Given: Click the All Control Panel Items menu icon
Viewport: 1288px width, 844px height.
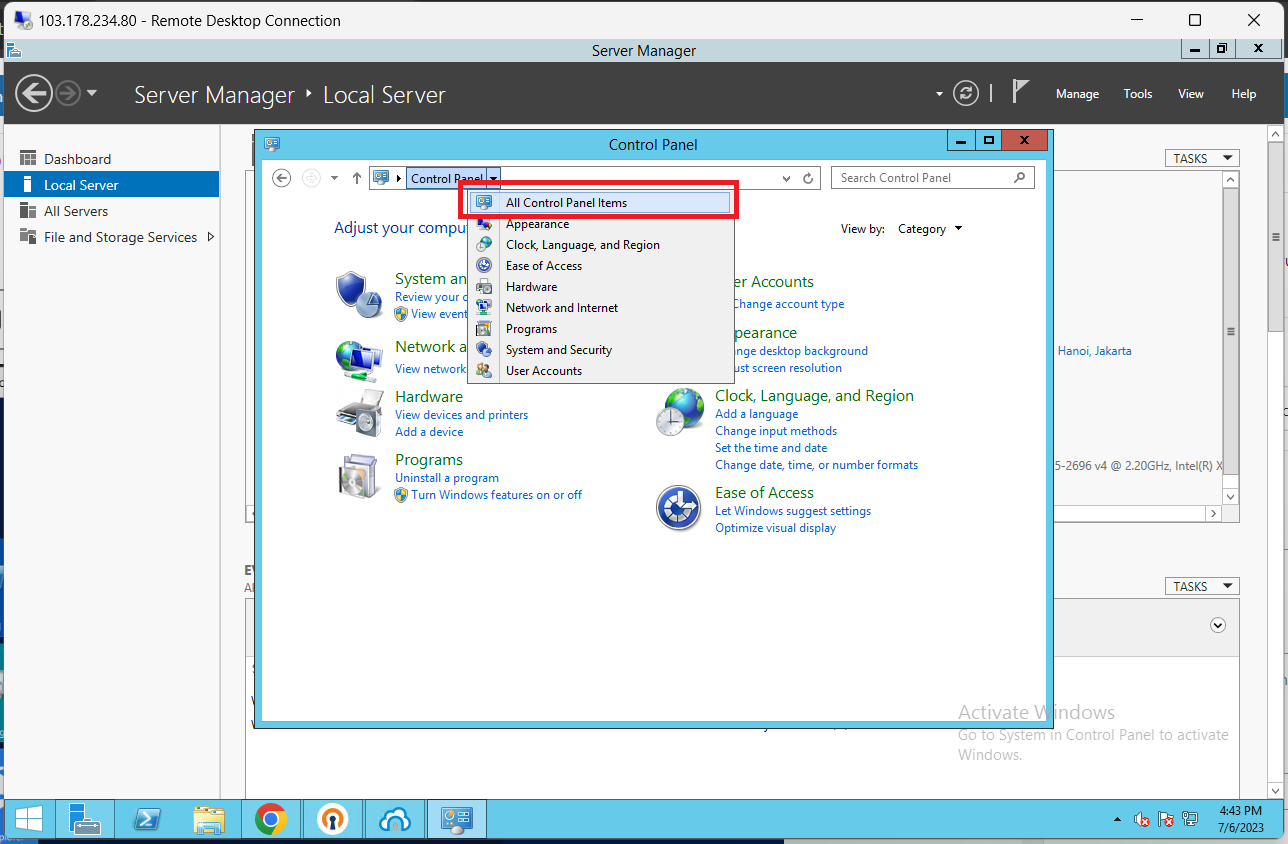Looking at the screenshot, I should pyautogui.click(x=484, y=202).
